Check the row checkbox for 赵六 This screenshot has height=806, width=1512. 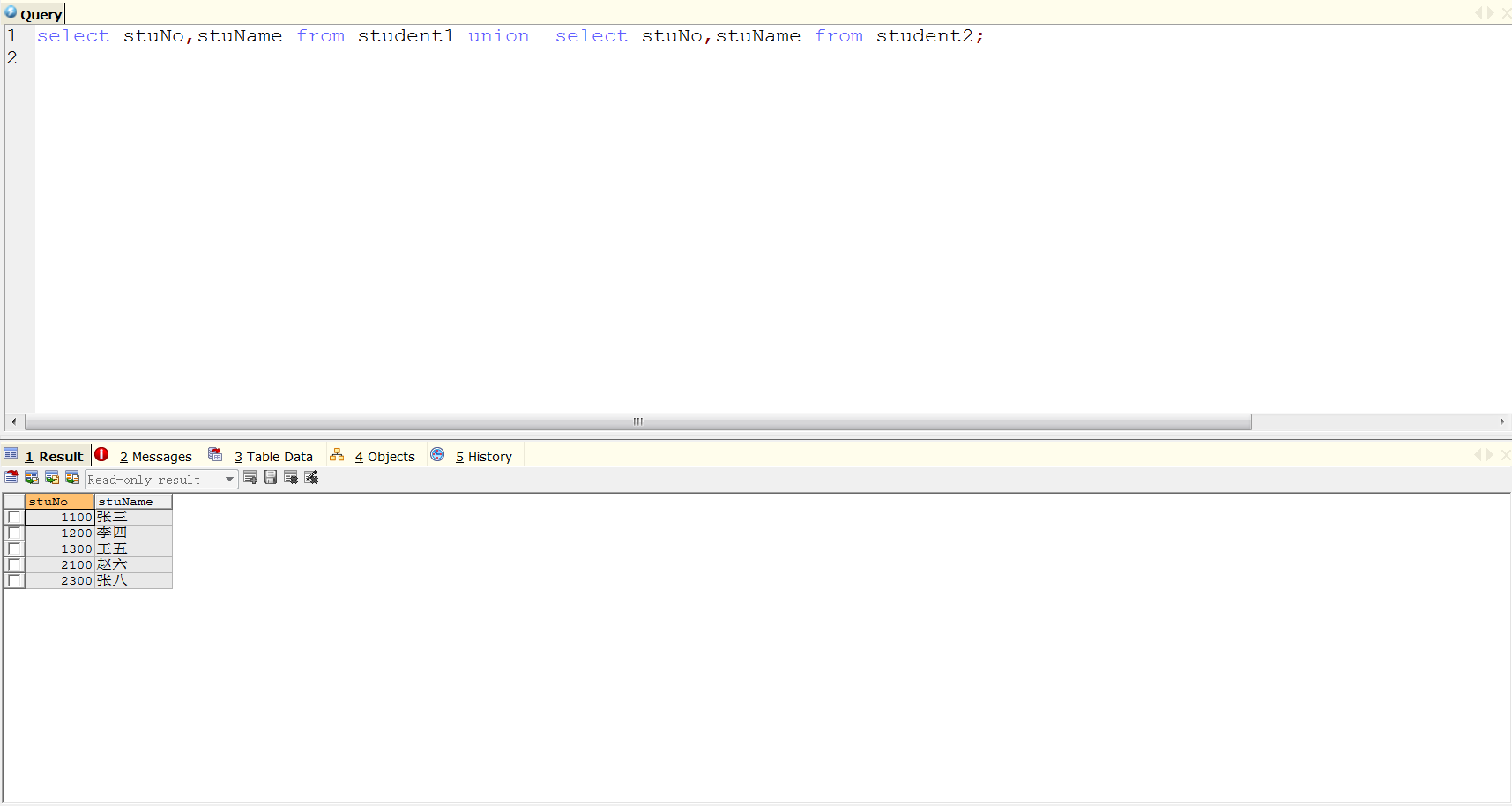pyautogui.click(x=14, y=564)
